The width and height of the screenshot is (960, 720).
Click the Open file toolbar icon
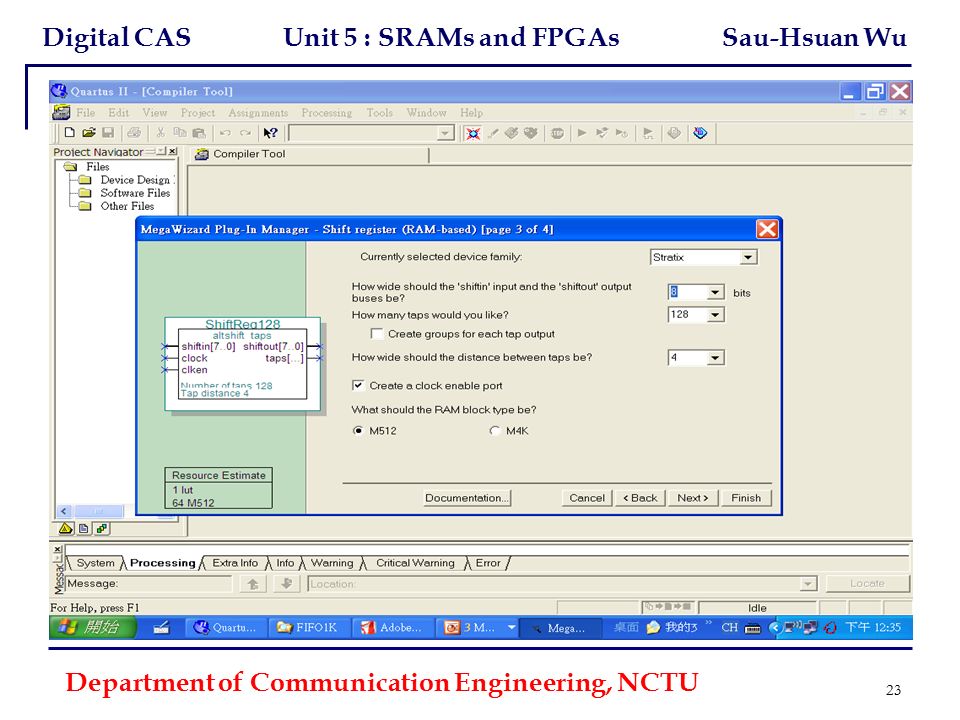tap(89, 132)
